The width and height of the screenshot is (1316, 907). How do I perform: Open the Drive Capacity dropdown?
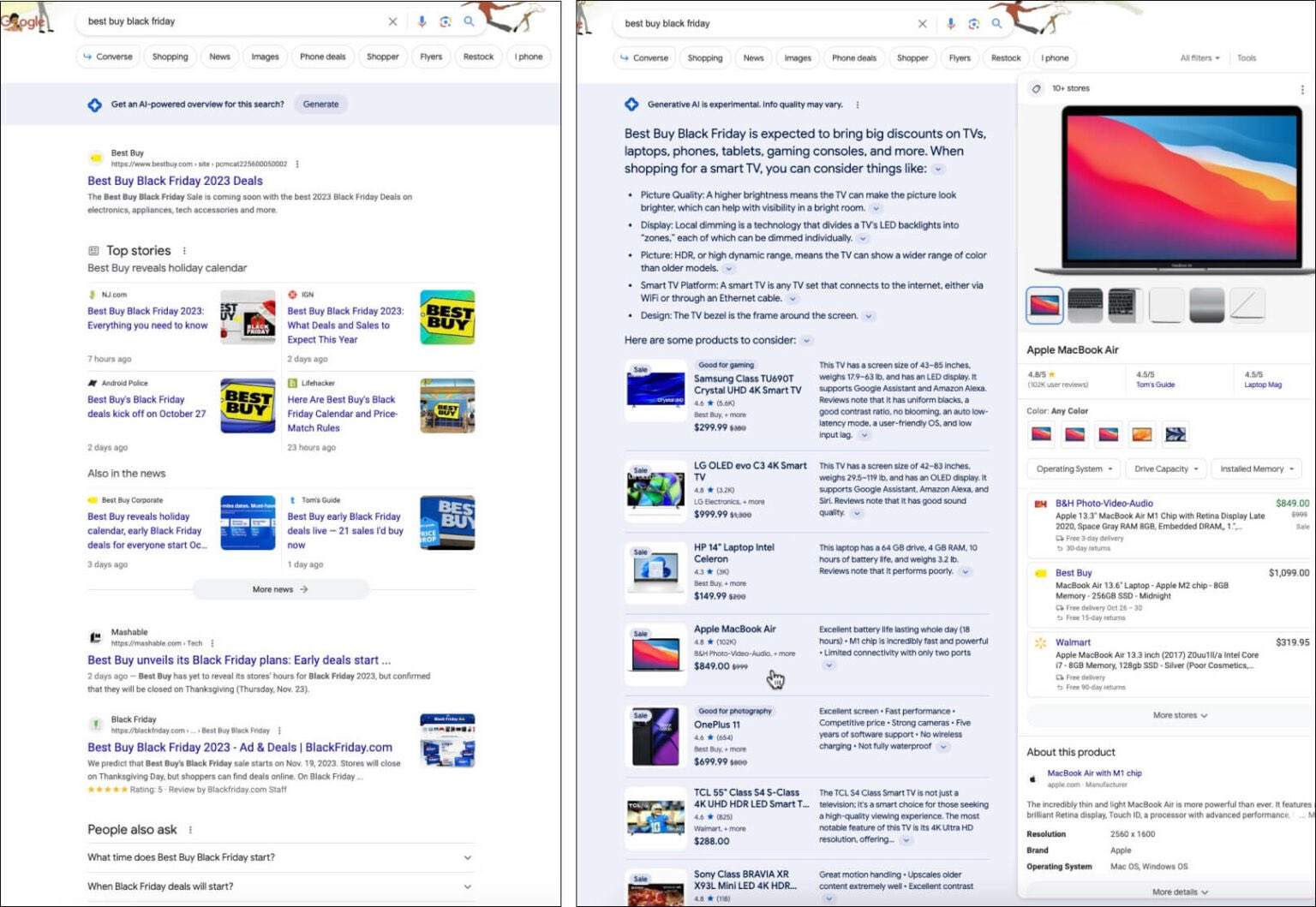point(1165,469)
